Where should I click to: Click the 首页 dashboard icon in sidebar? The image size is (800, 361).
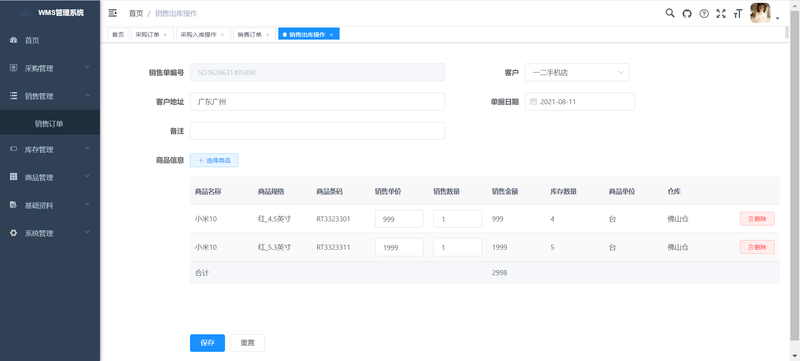pyautogui.click(x=14, y=40)
